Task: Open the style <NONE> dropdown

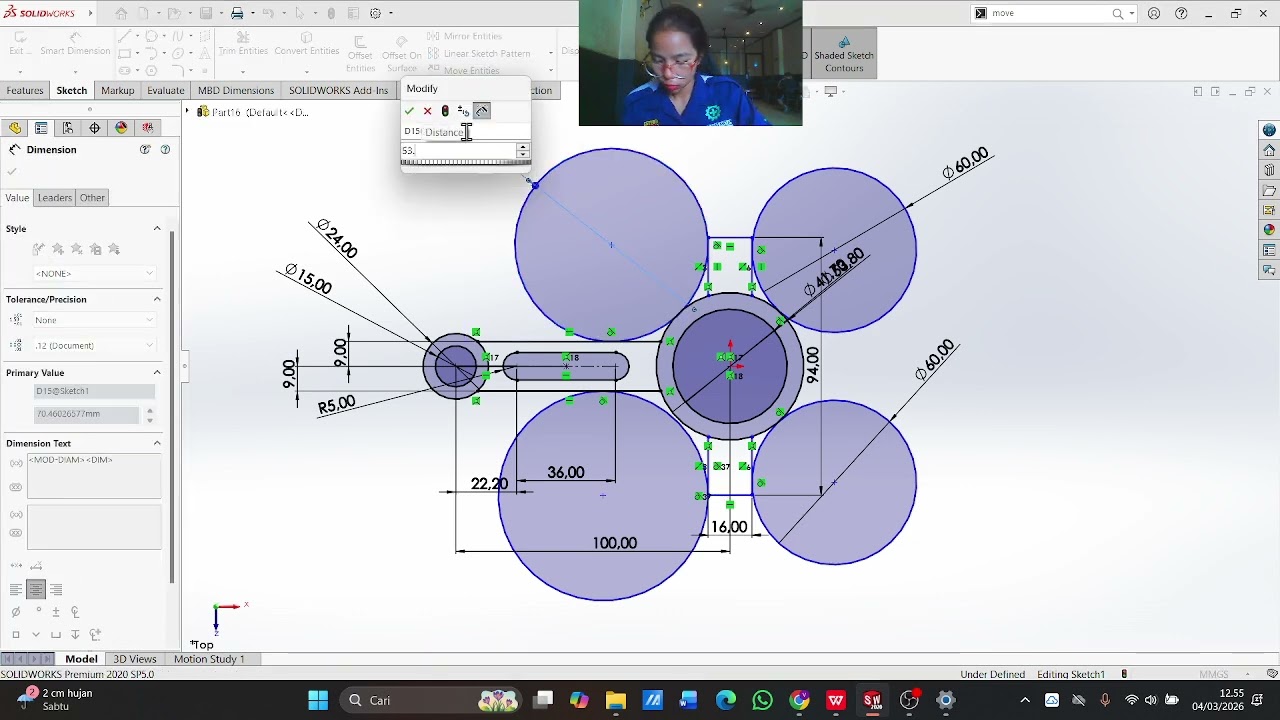Action: coord(94,273)
